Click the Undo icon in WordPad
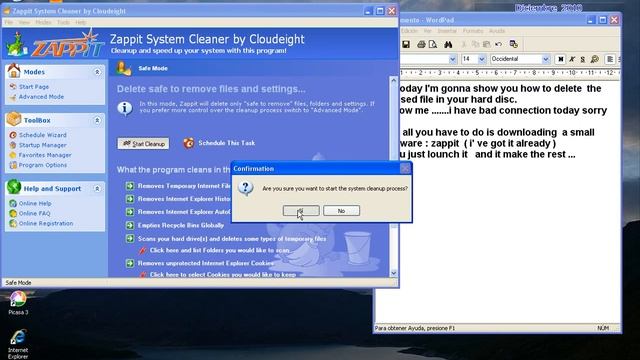Viewport: 640px width, 360px height. (x=498, y=44)
